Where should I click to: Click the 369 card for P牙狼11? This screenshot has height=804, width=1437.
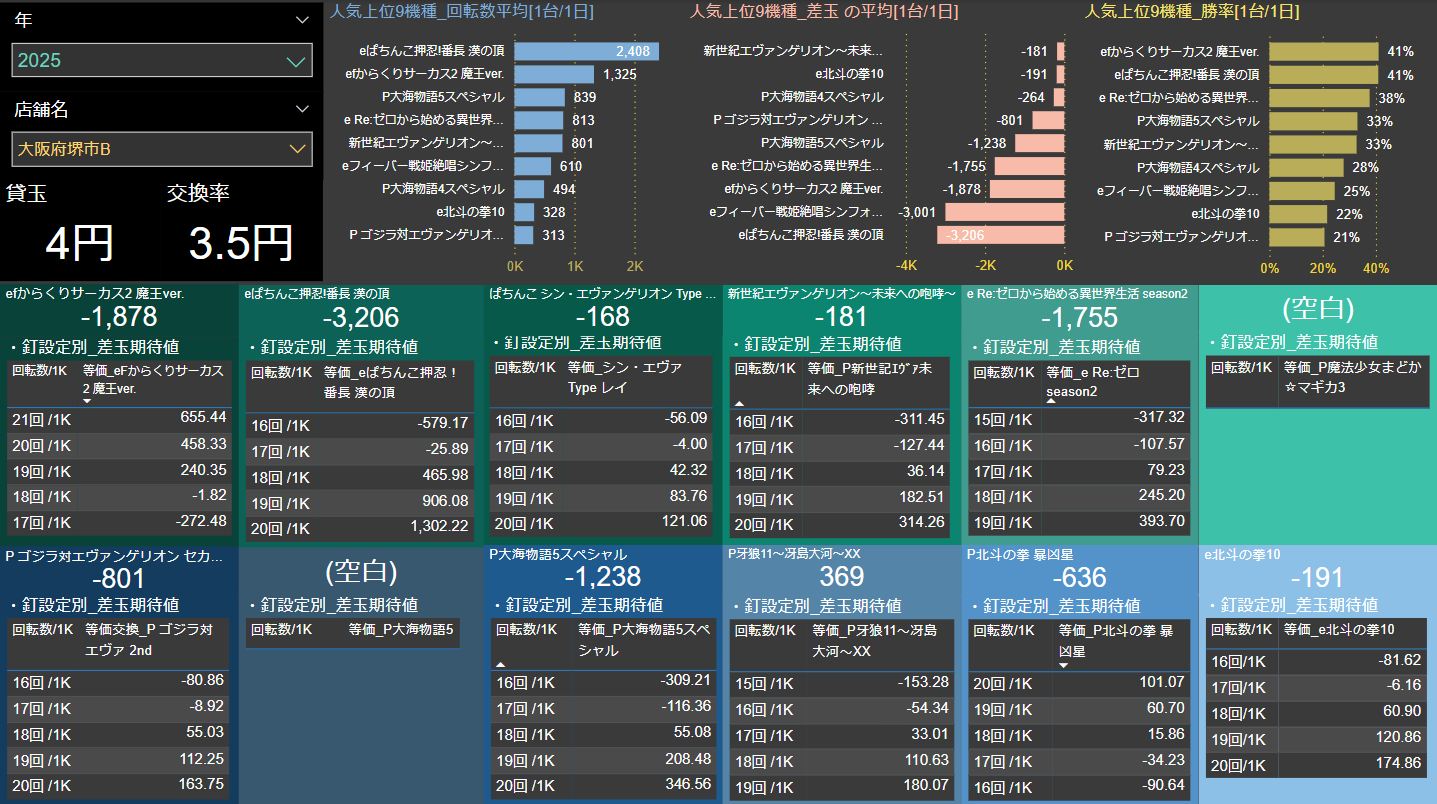pyautogui.click(x=841, y=577)
